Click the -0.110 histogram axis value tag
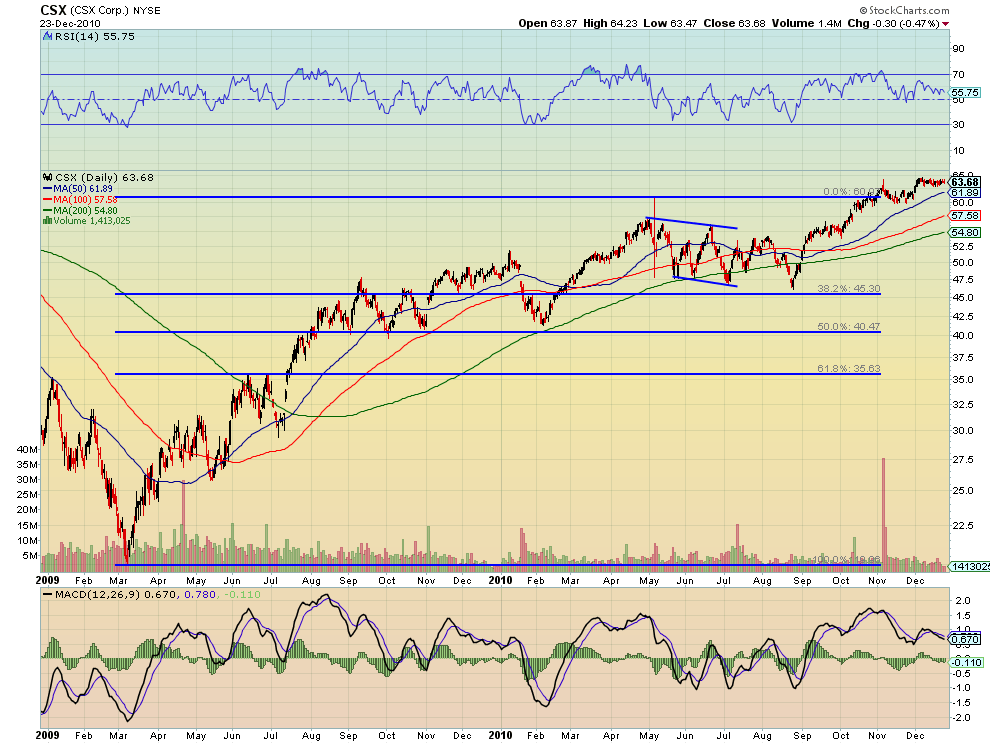The height and width of the screenshot is (744, 990). pos(966,662)
